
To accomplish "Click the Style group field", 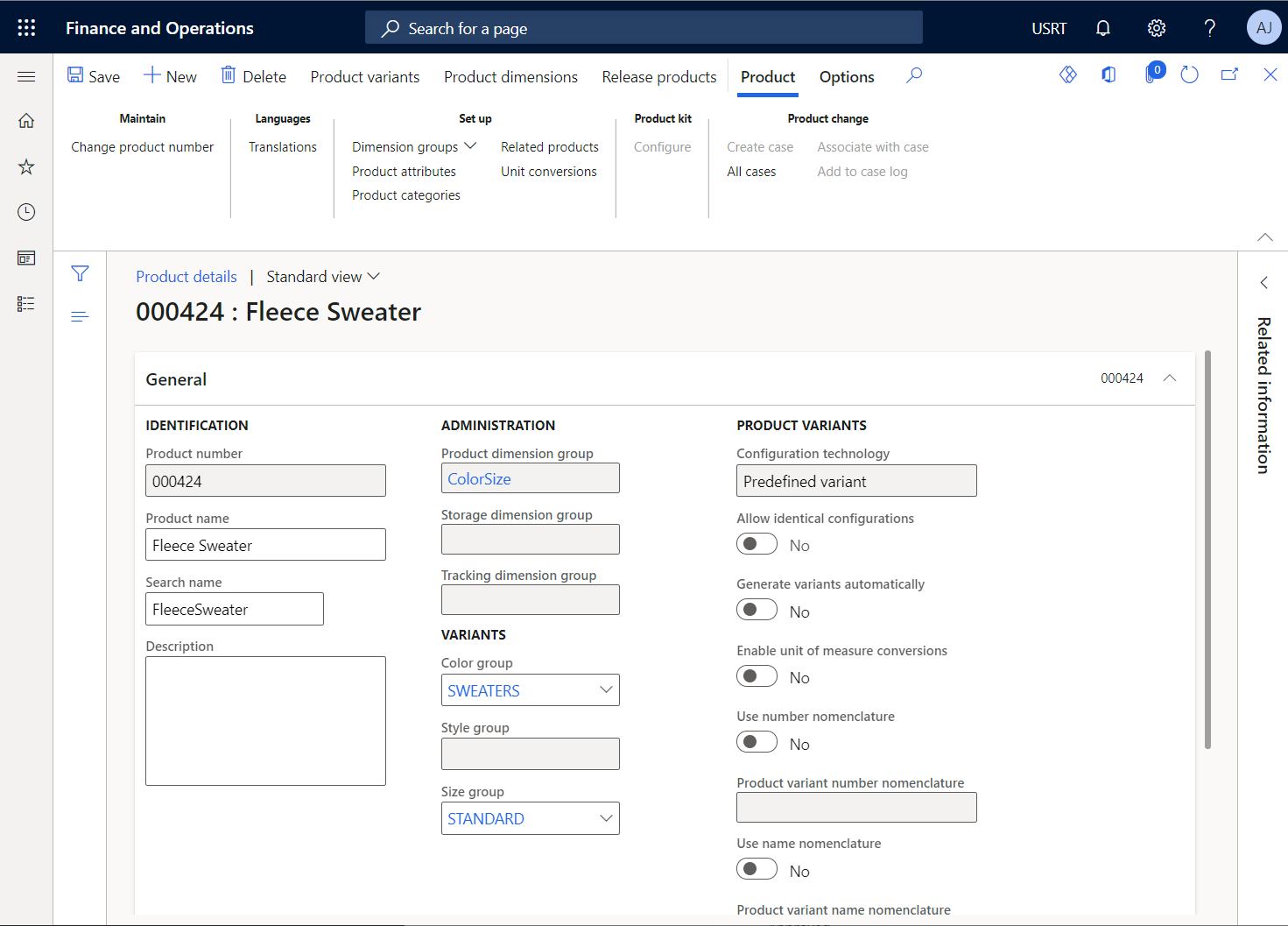I will click(530, 753).
